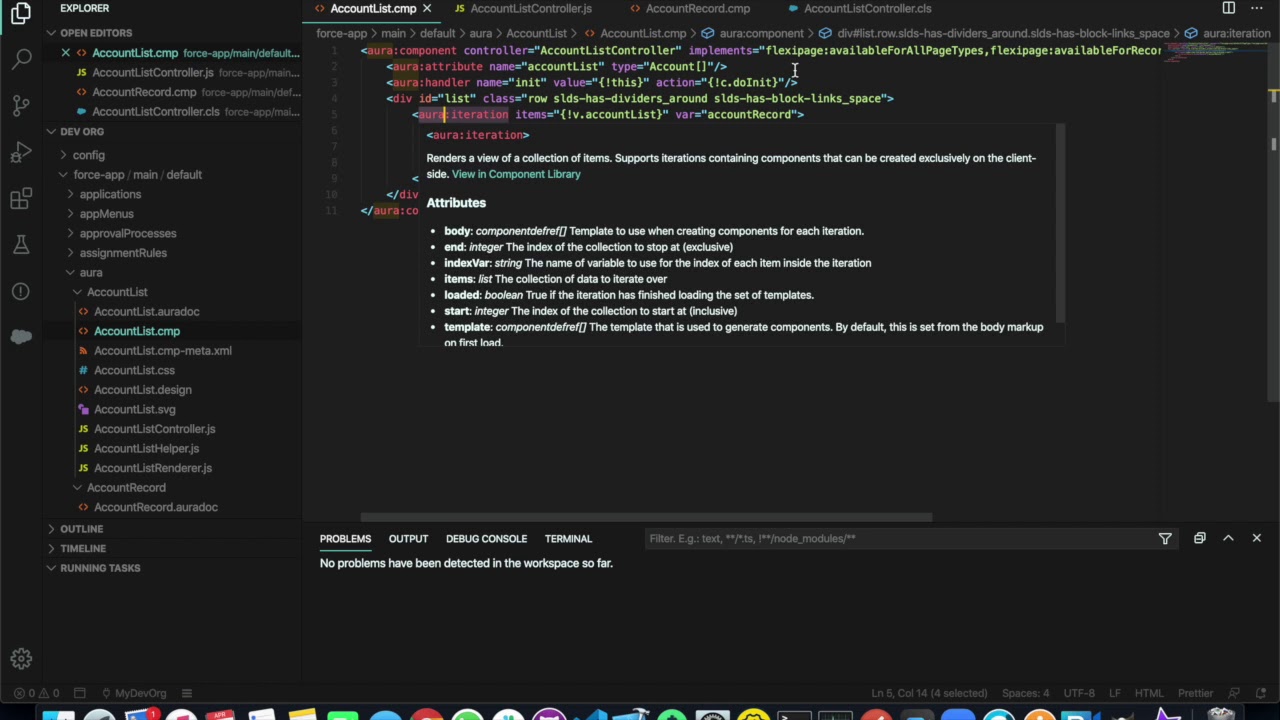The image size is (1280, 720).
Task: Go to line via Ln 5, Col 14
Action: (x=929, y=693)
